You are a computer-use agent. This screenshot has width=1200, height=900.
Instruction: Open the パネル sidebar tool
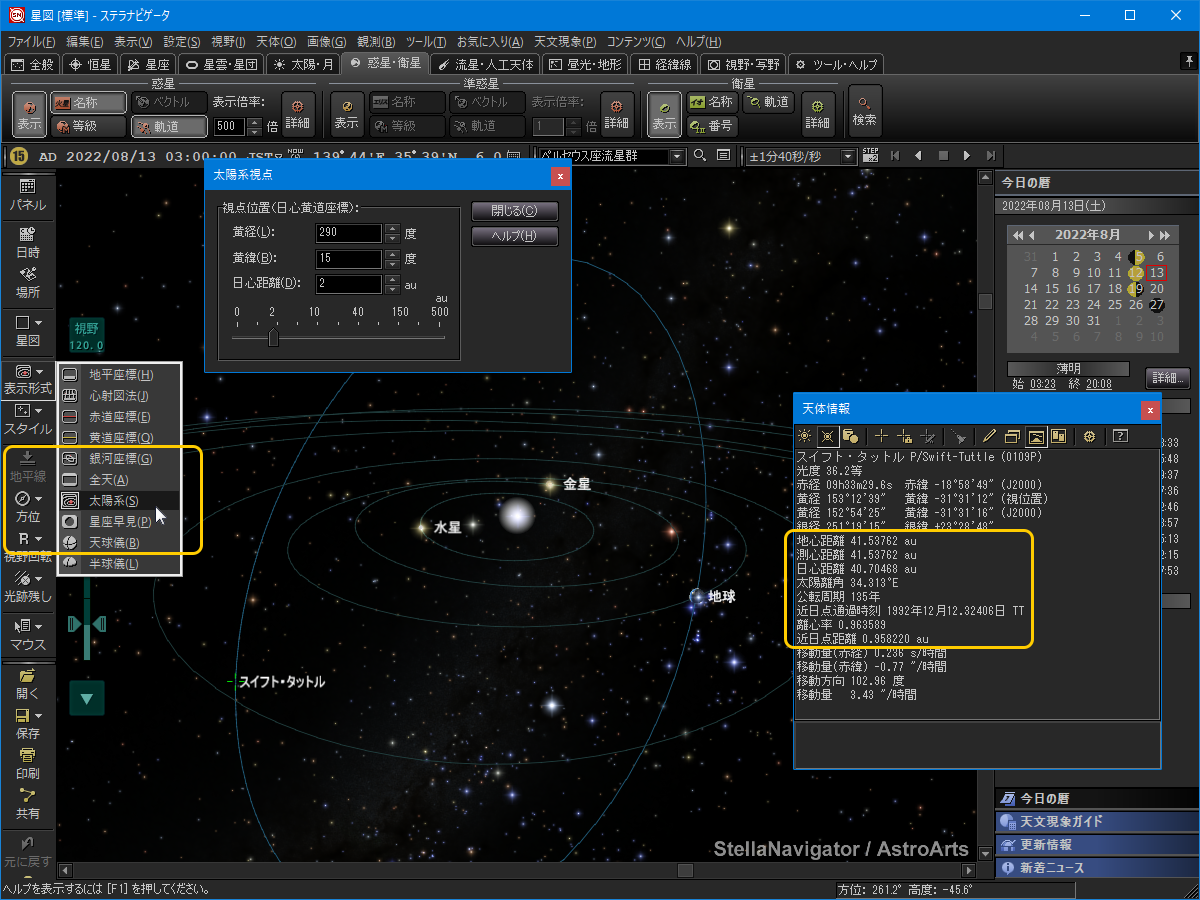[27, 195]
